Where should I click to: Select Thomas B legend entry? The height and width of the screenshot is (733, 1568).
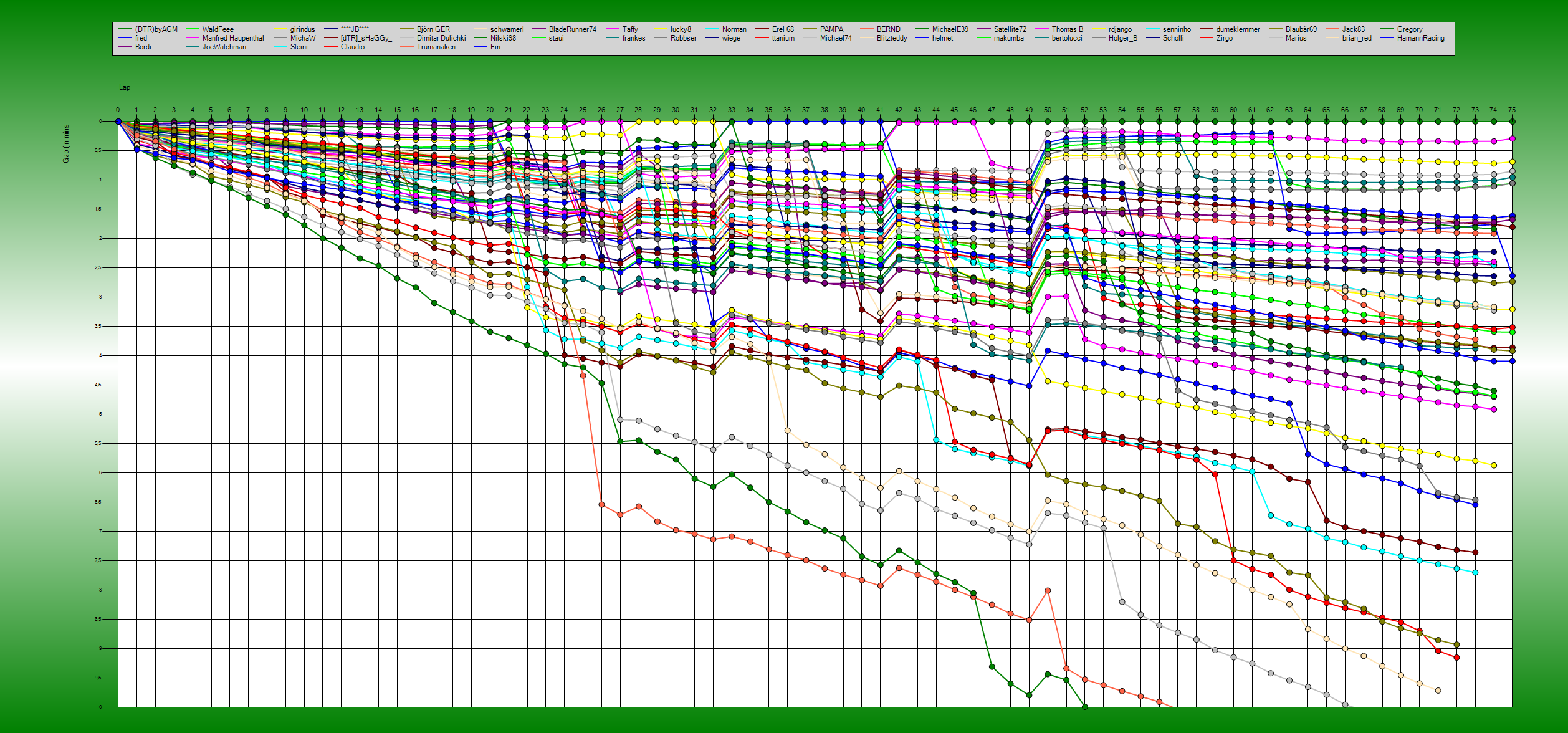coord(1067,29)
